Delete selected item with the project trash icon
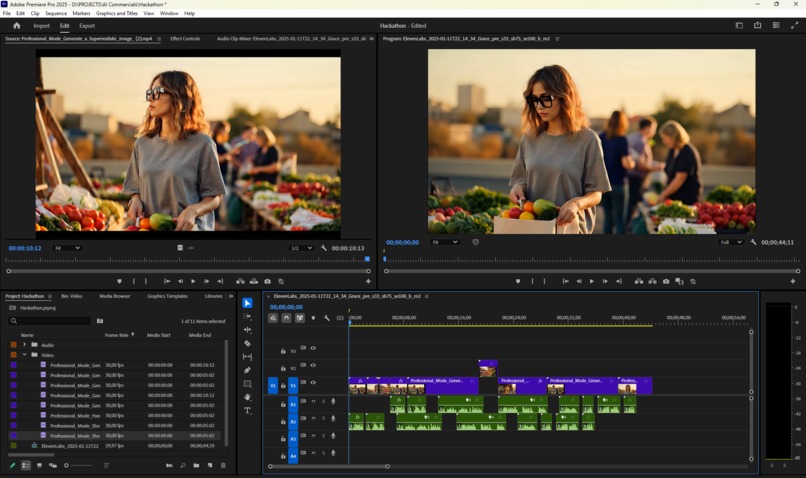 tap(223, 465)
